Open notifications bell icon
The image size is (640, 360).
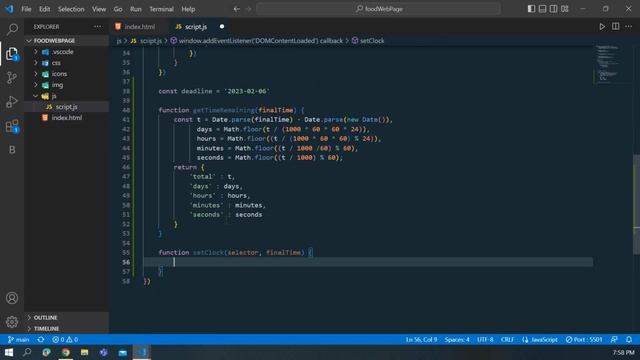629,340
